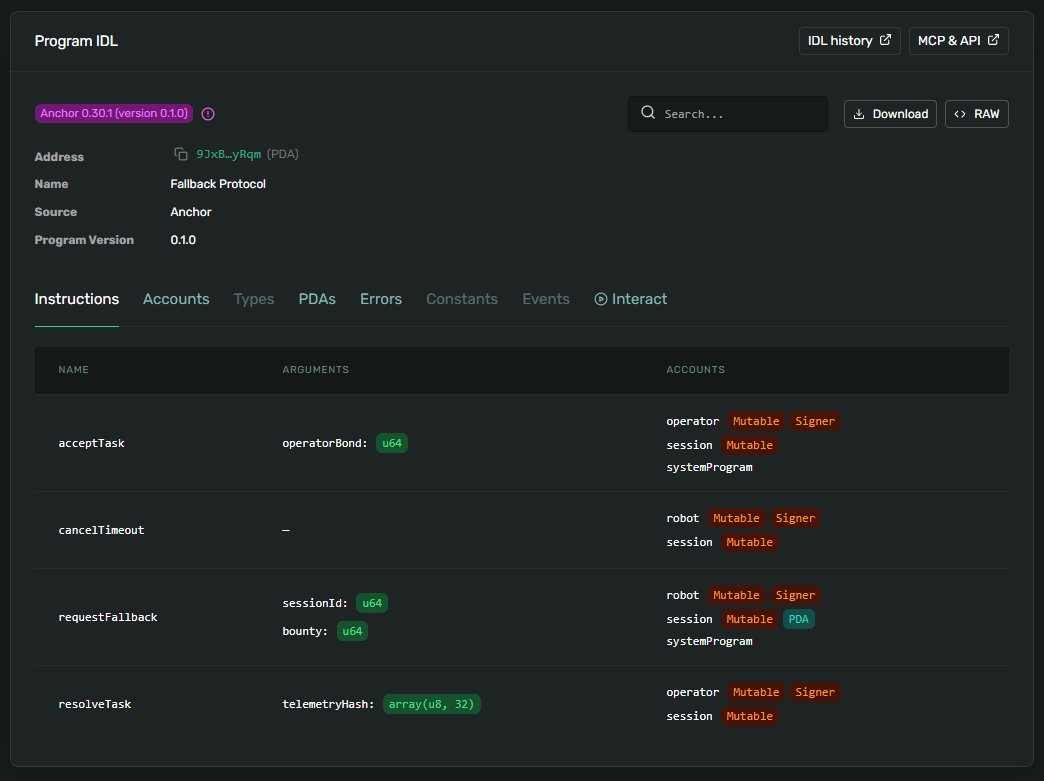This screenshot has height=781, width=1044.
Task: Open the PDAs tab
Action: tap(317, 299)
